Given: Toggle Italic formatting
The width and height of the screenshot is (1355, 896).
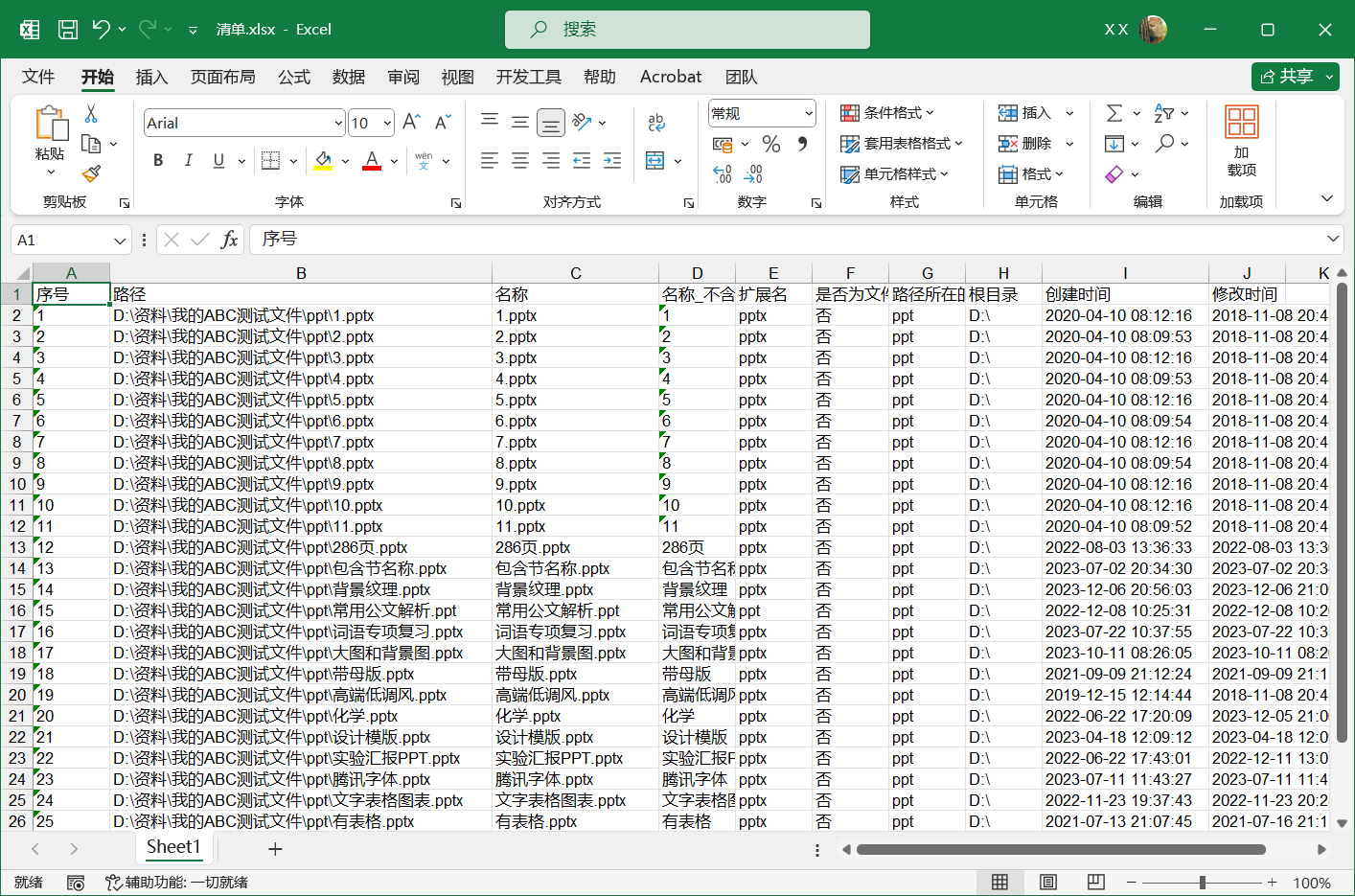Looking at the screenshot, I should [189, 160].
